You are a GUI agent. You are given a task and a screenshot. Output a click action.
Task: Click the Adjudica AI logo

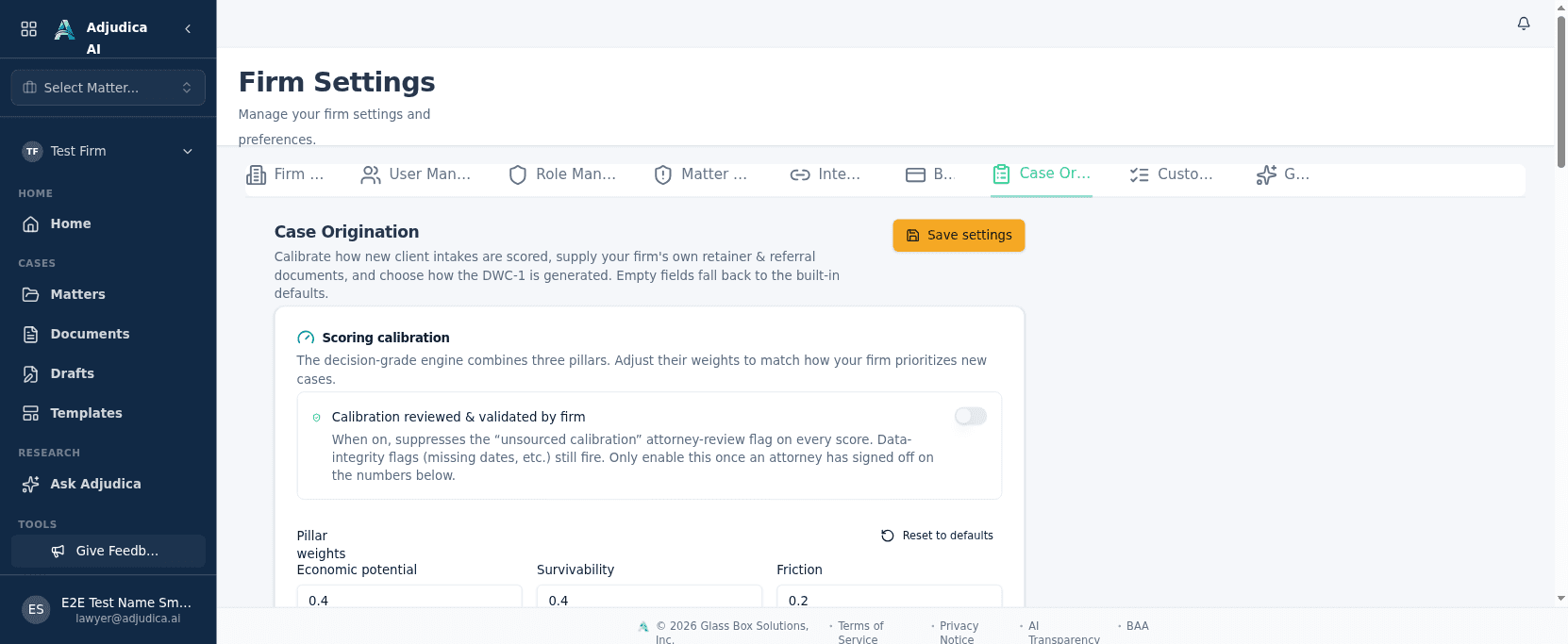pyautogui.click(x=64, y=30)
